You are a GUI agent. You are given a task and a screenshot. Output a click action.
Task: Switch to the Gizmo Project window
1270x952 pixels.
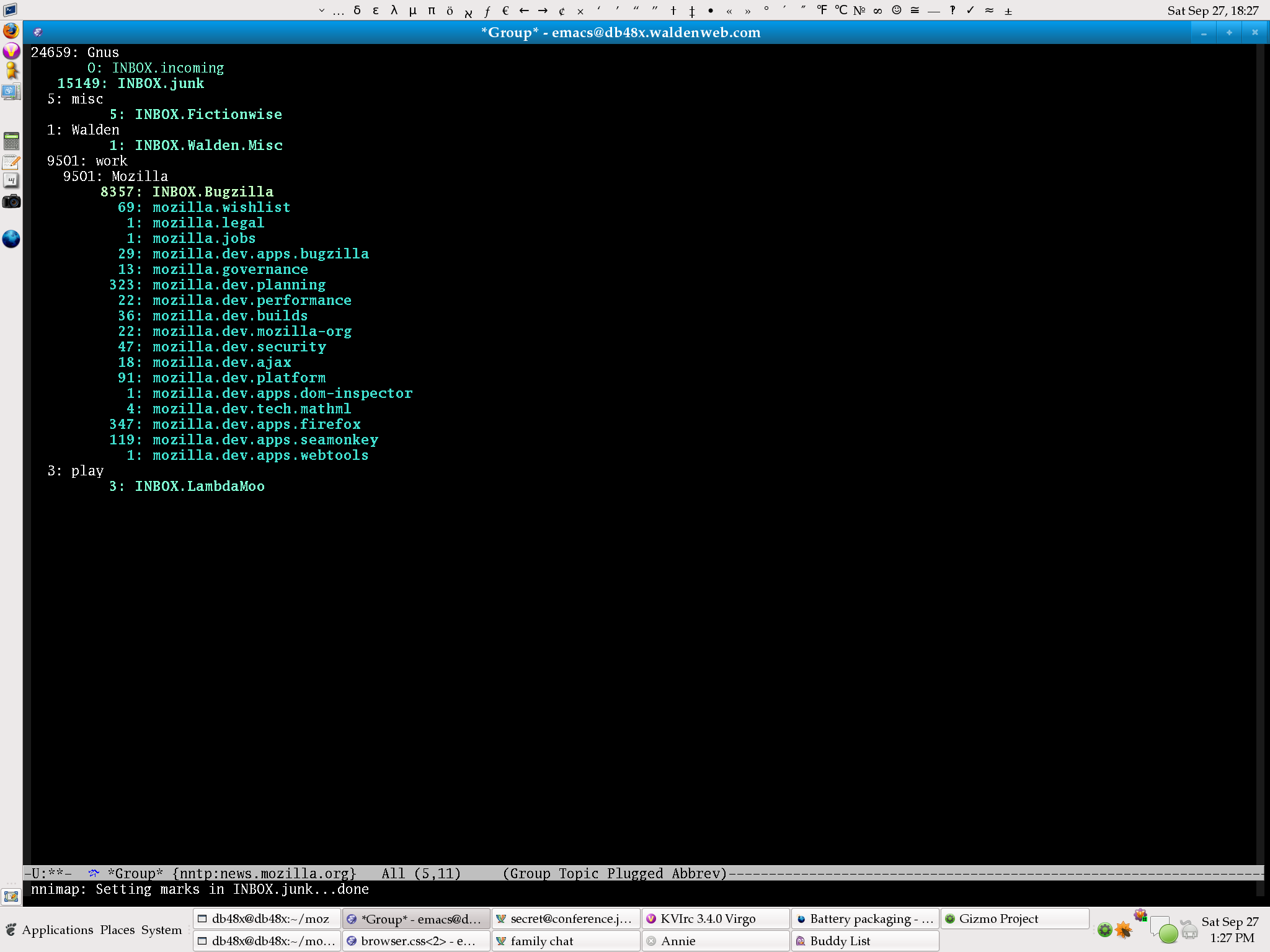click(x=1015, y=919)
